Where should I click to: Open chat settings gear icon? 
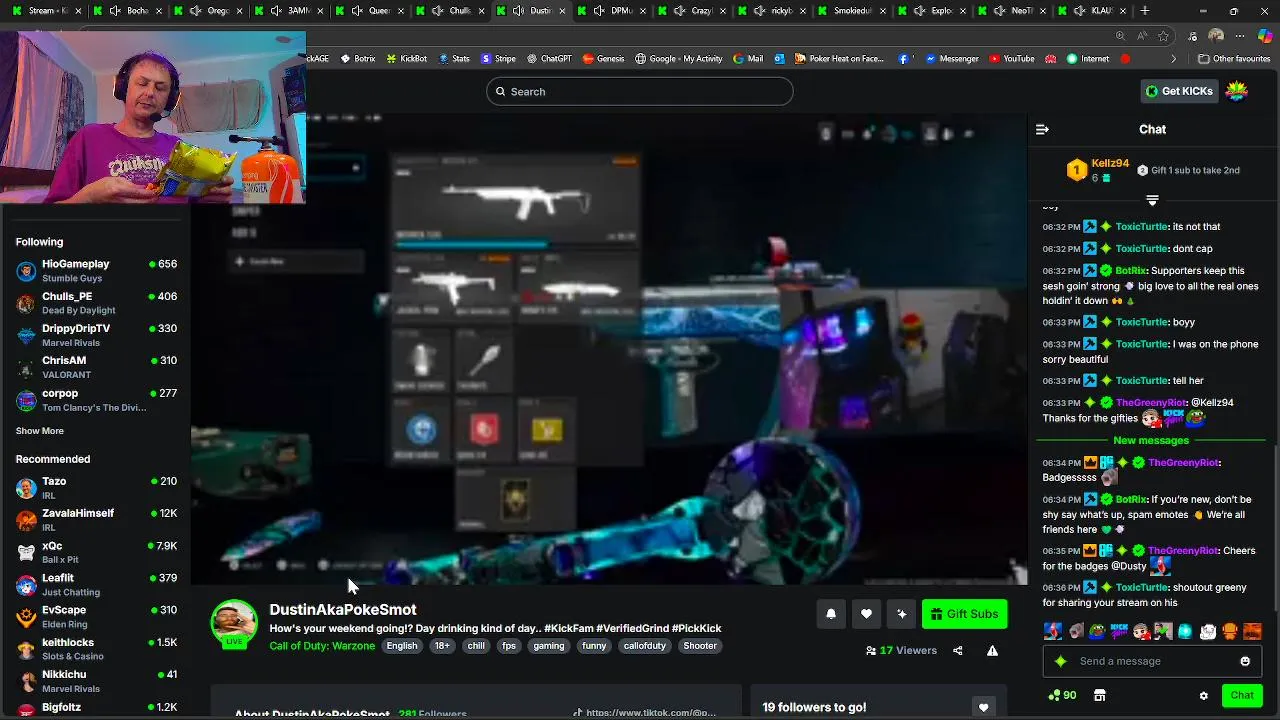(1203, 695)
